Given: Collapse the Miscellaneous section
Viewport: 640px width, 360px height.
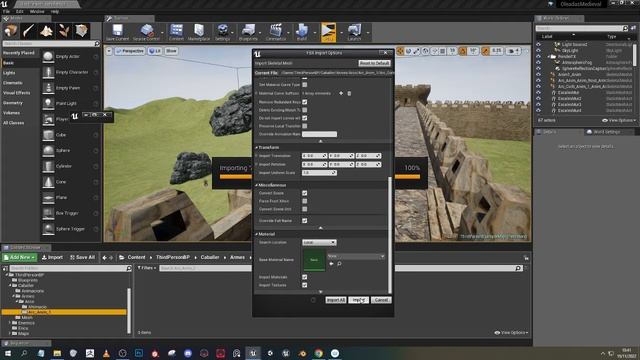Looking at the screenshot, I should point(257,185).
